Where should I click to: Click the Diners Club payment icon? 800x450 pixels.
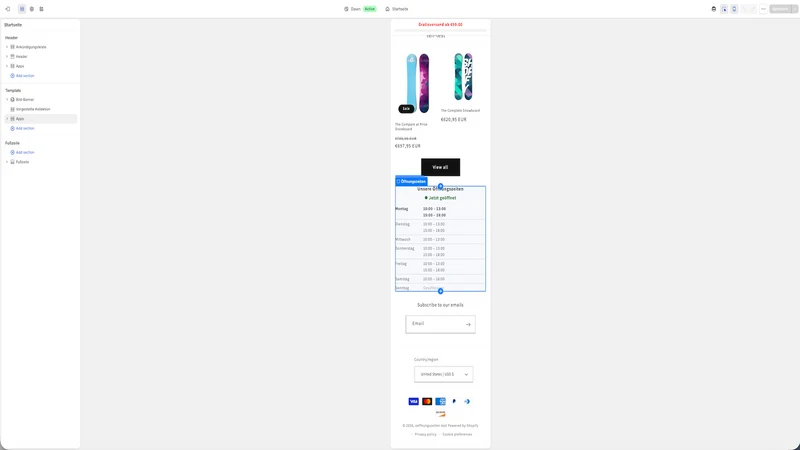(467, 402)
